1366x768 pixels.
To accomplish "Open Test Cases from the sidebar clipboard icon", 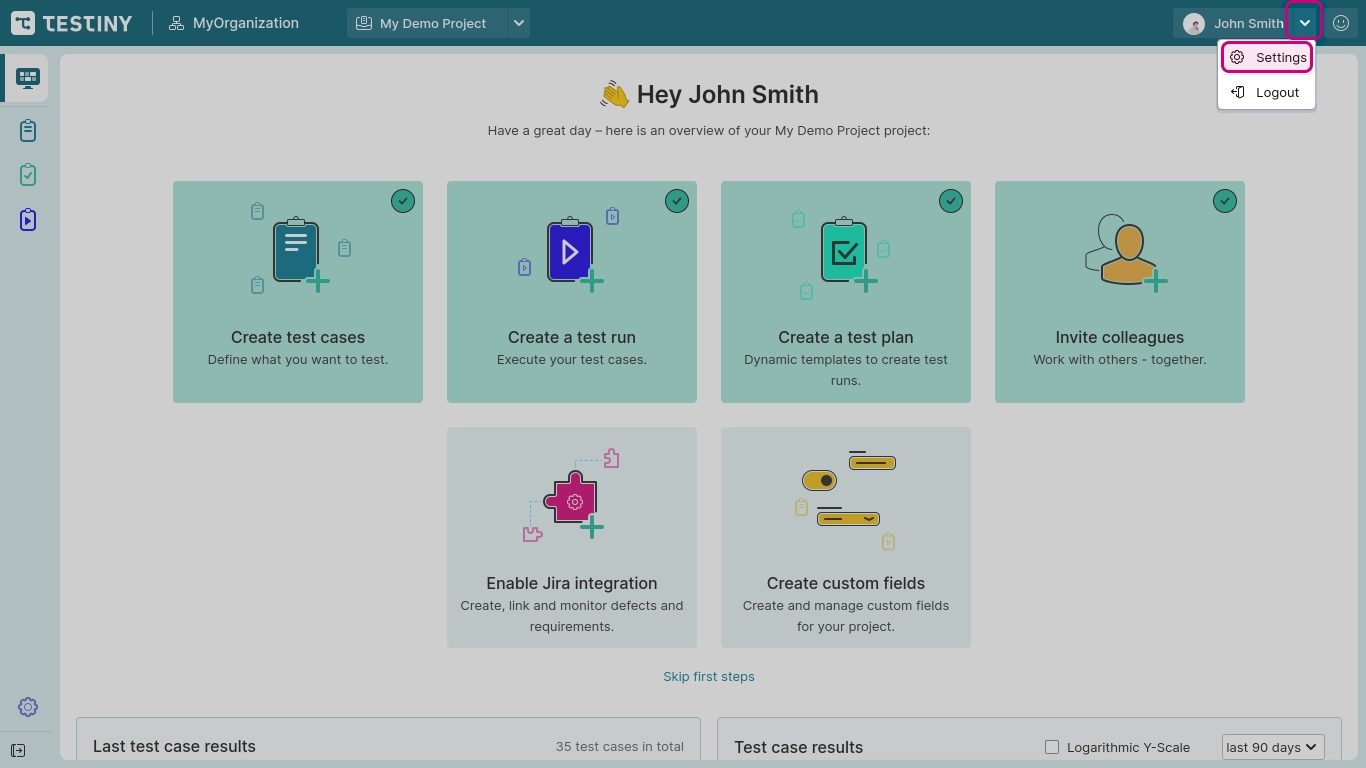I will coord(27,131).
